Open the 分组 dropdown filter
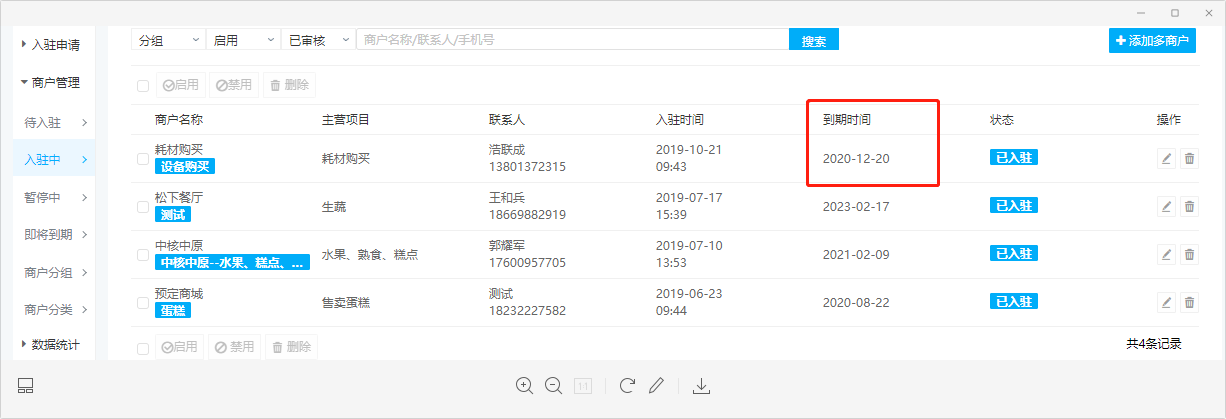The width and height of the screenshot is (1226, 419). pos(168,40)
